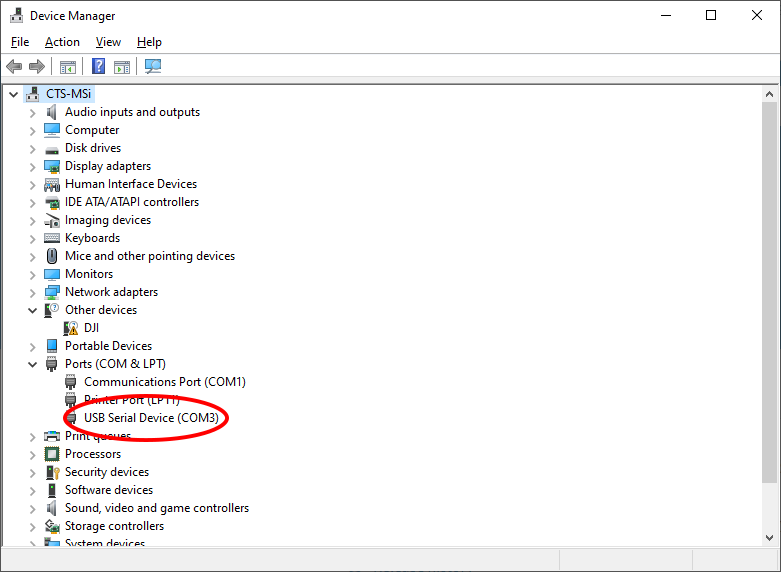
Task: Click the Security devices key icon
Action: click(52, 472)
